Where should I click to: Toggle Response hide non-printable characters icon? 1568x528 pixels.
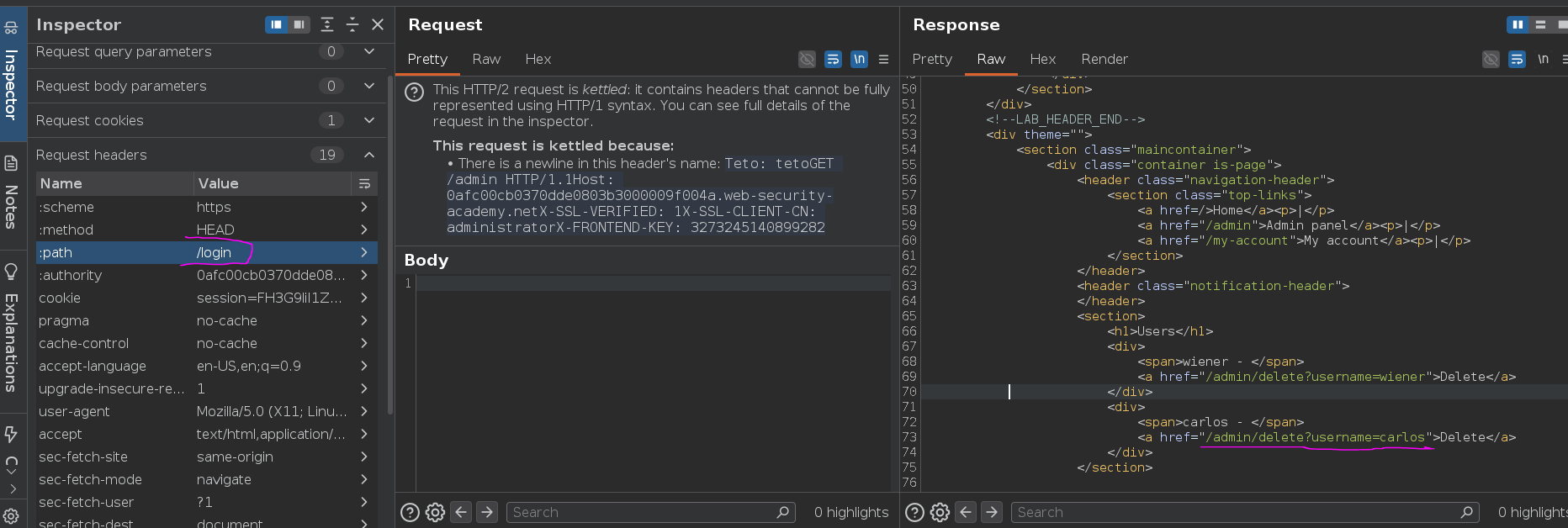tap(1491, 59)
